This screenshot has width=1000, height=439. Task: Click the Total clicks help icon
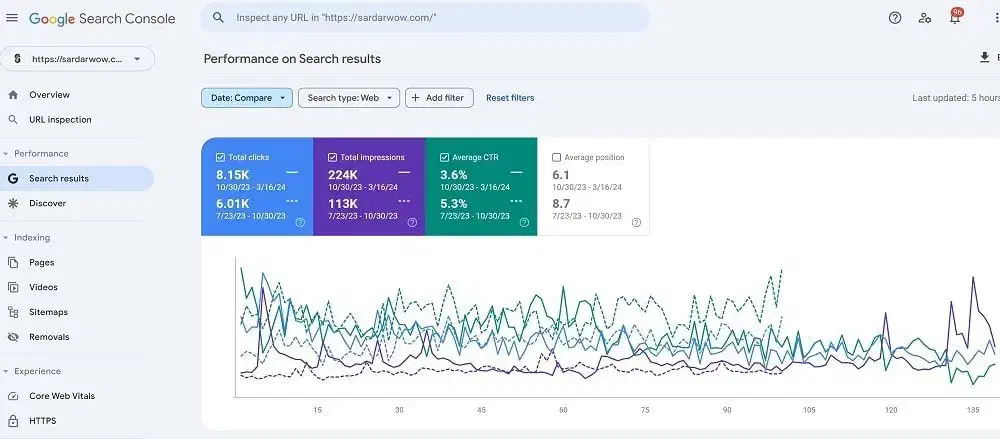click(x=300, y=223)
